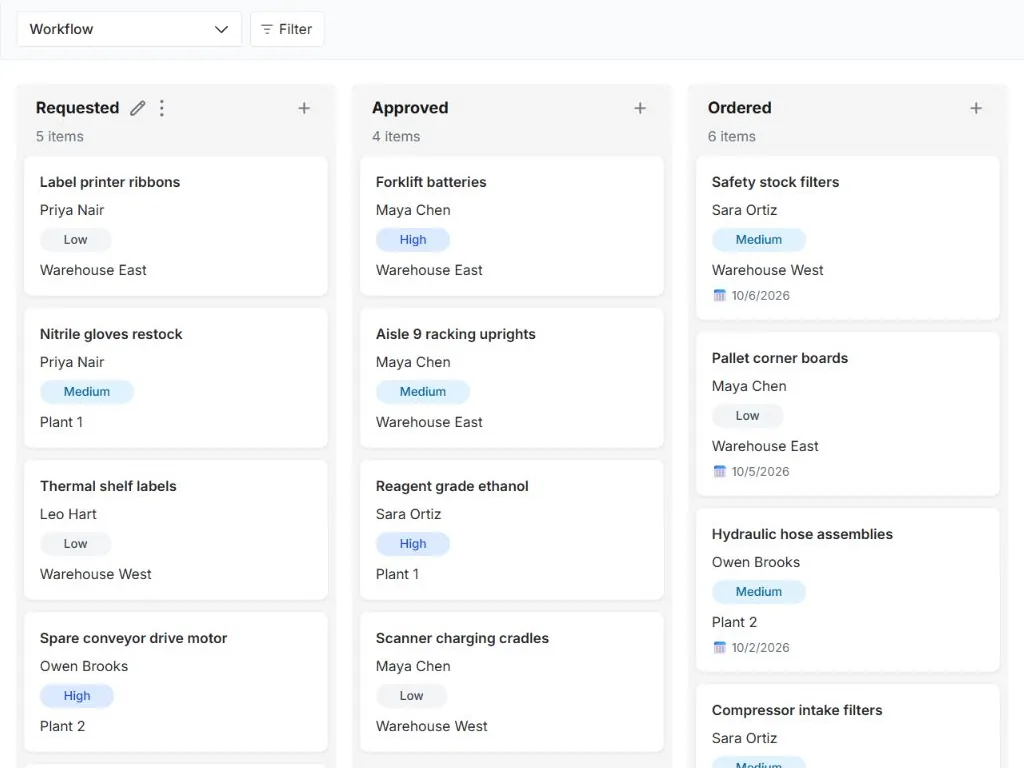Click Plant 1 on Nitrile gloves restock card

click(61, 423)
